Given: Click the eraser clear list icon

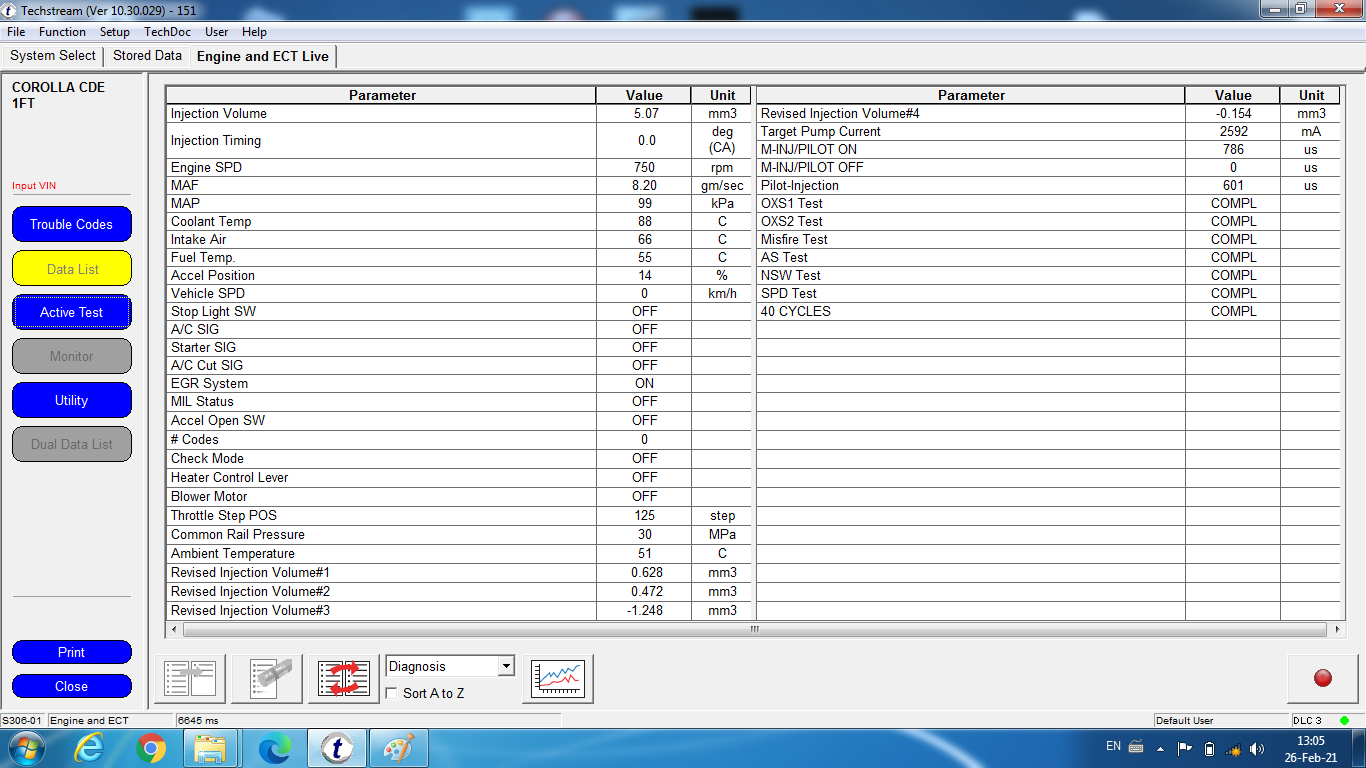Looking at the screenshot, I should point(267,679).
